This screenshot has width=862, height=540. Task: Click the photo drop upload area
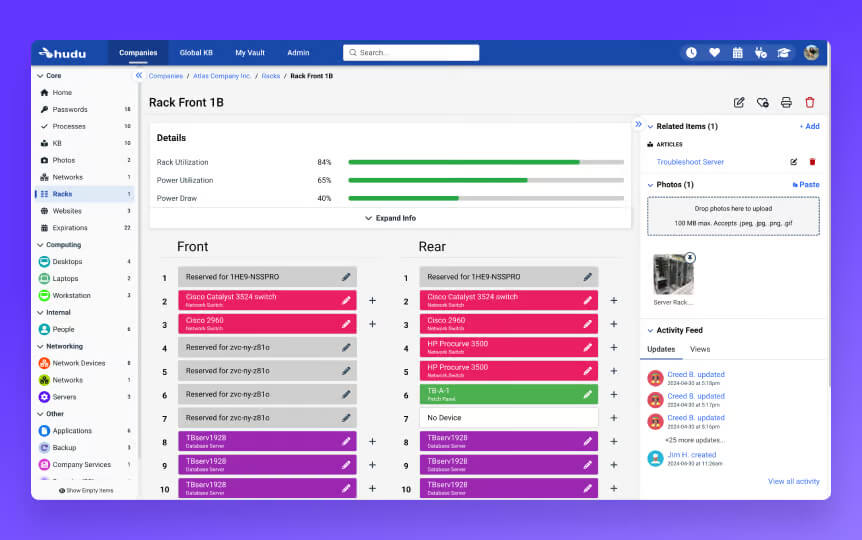[733, 216]
